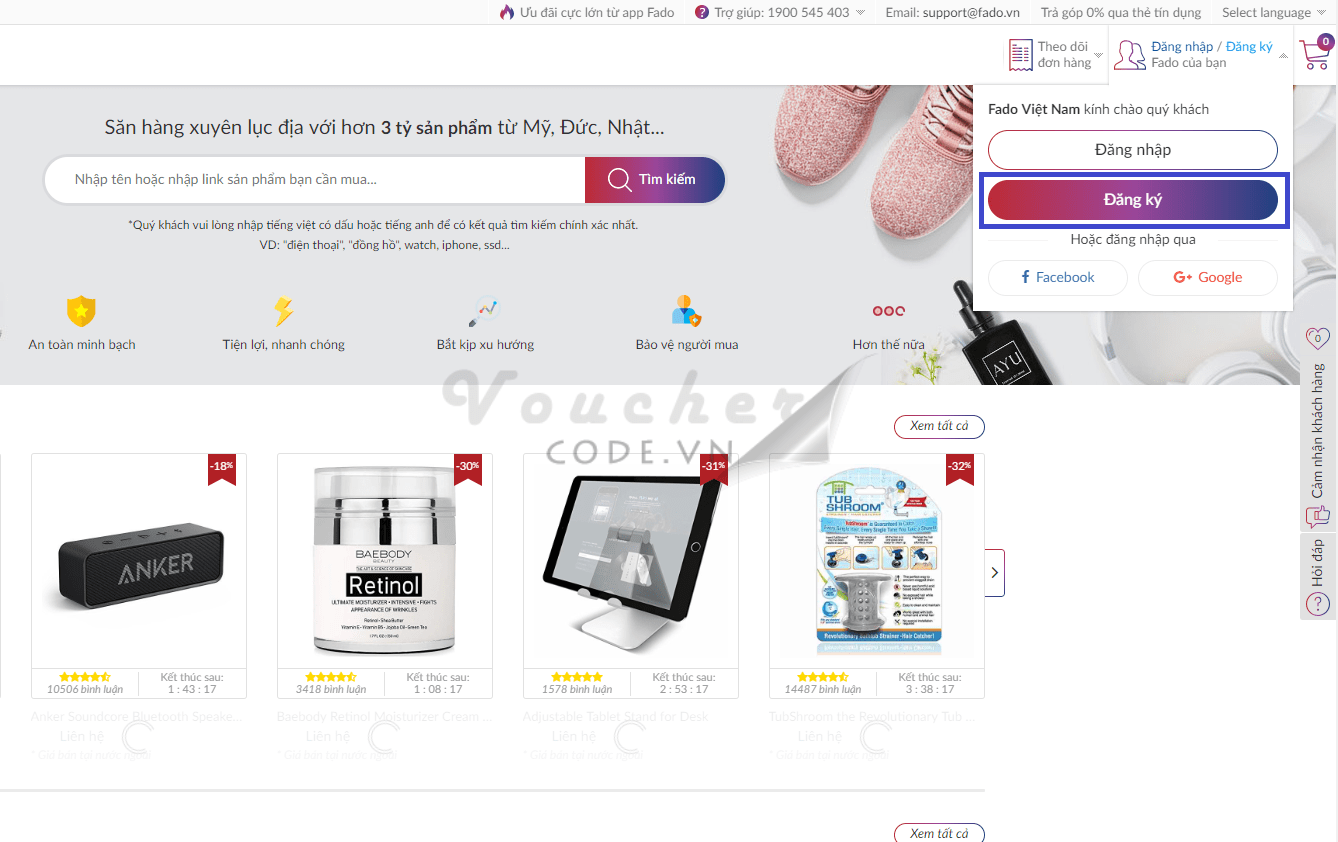Viewport: 1338px width, 842px height.
Task: Click the purple help question-mark icon
Action: 702,12
